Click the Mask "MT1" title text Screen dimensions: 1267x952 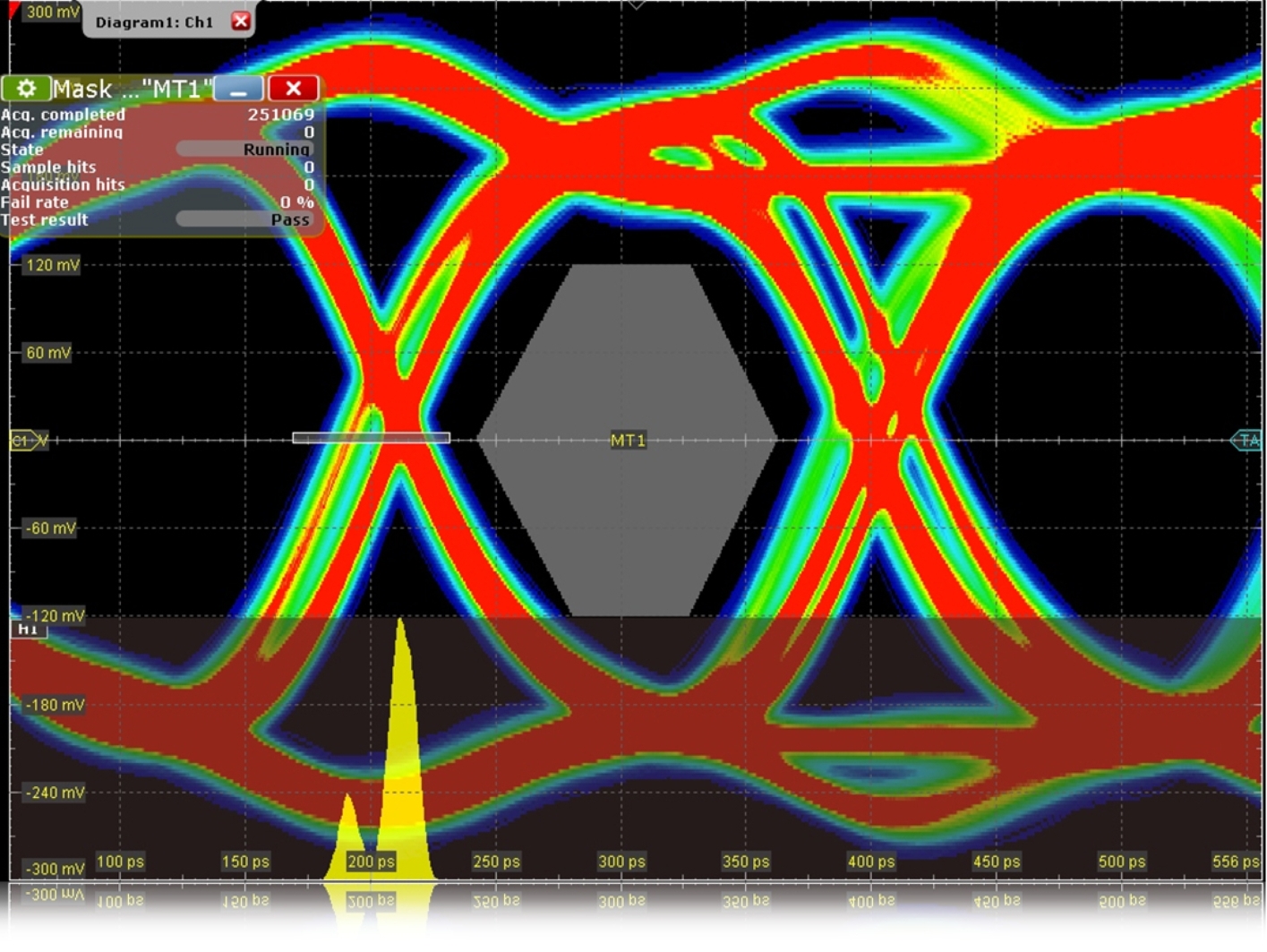click(133, 89)
